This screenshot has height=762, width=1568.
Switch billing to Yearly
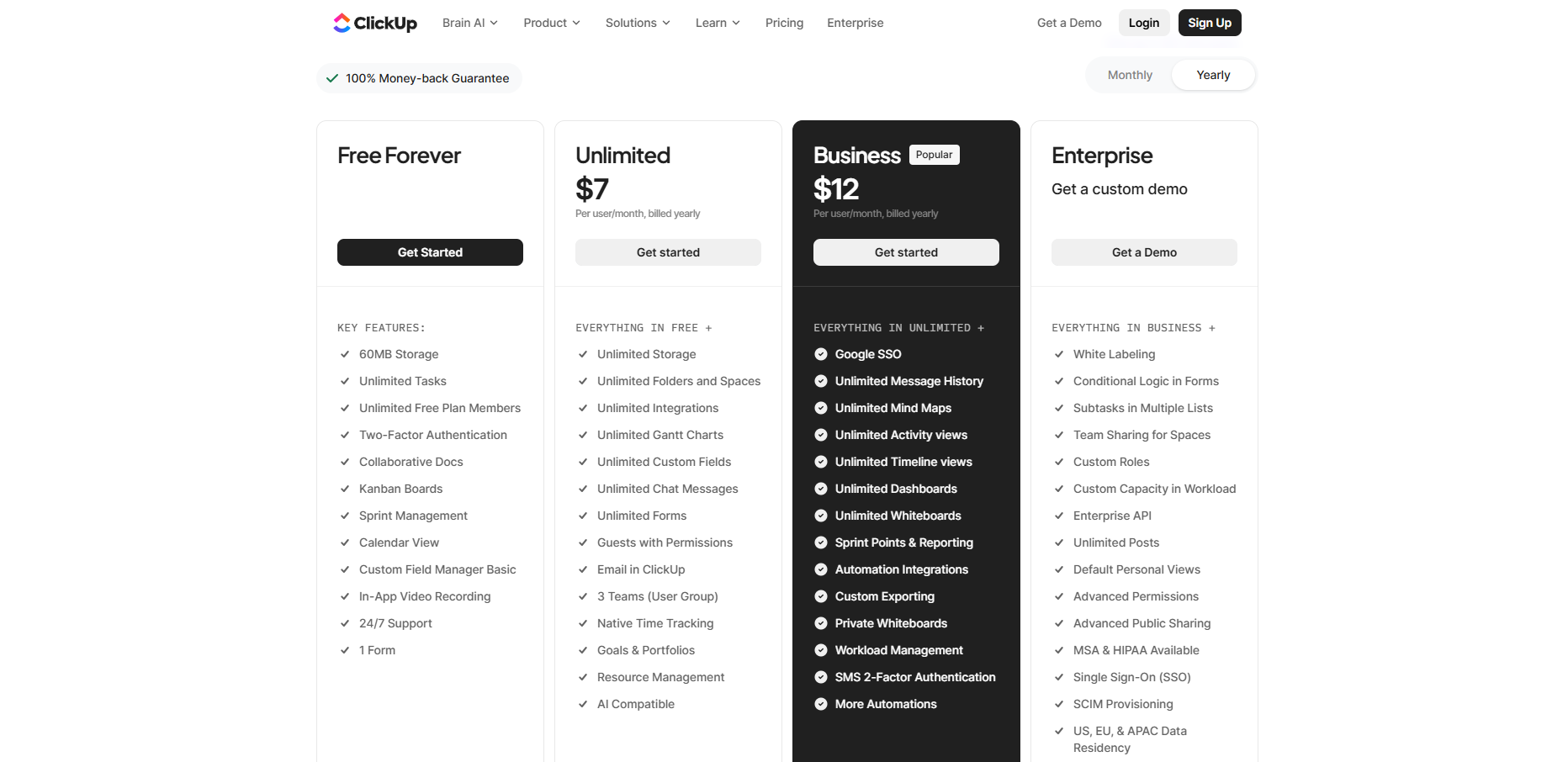(x=1213, y=75)
